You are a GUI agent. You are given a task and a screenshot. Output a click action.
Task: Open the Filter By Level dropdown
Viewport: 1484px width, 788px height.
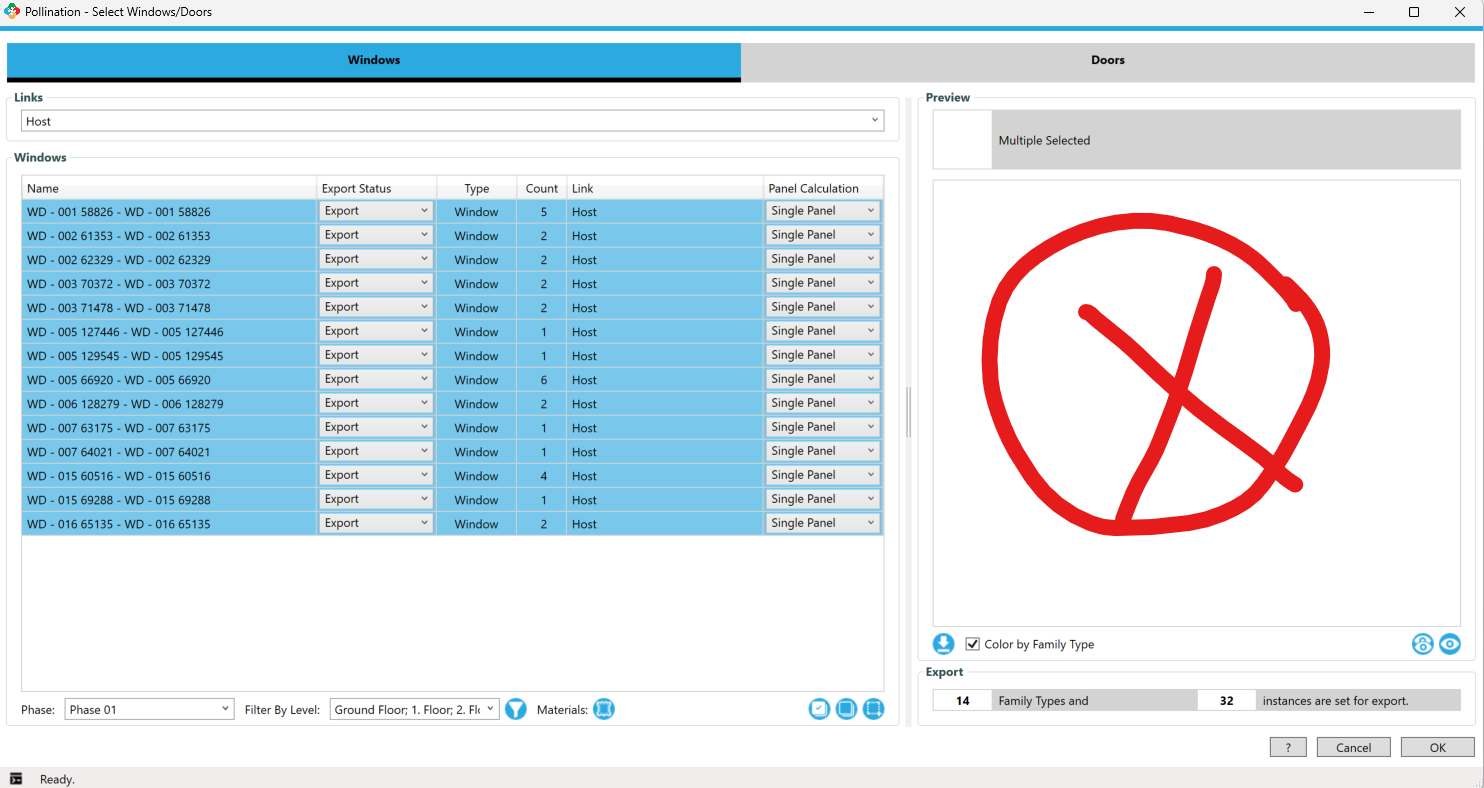tap(414, 709)
